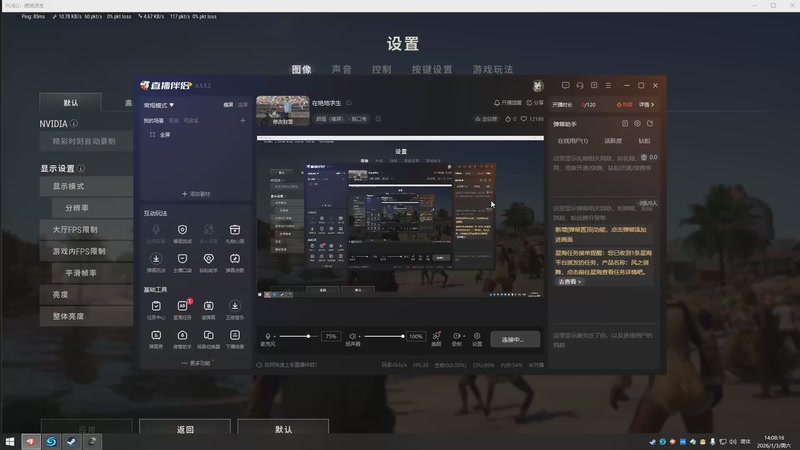The image size is (800, 450).
Task: Open headset support icon in title bar
Action: coord(580,85)
